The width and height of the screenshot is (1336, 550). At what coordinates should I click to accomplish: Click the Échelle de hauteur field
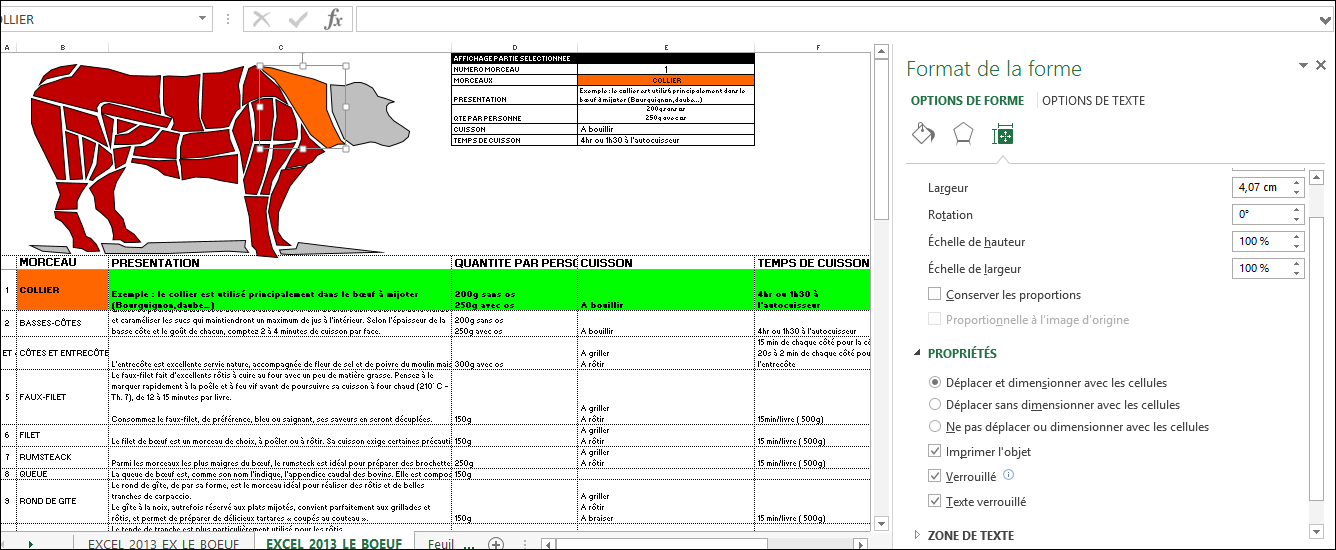pyautogui.click(x=1262, y=241)
